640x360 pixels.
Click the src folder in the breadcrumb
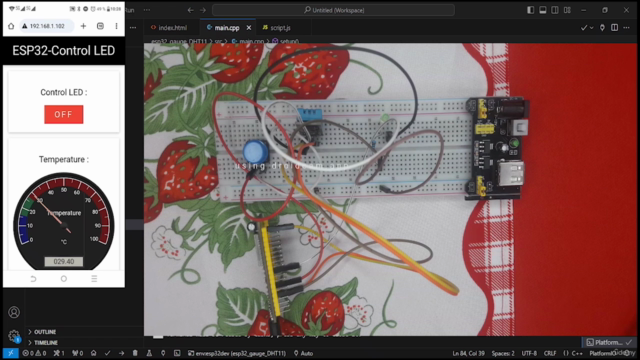pyautogui.click(x=218, y=41)
